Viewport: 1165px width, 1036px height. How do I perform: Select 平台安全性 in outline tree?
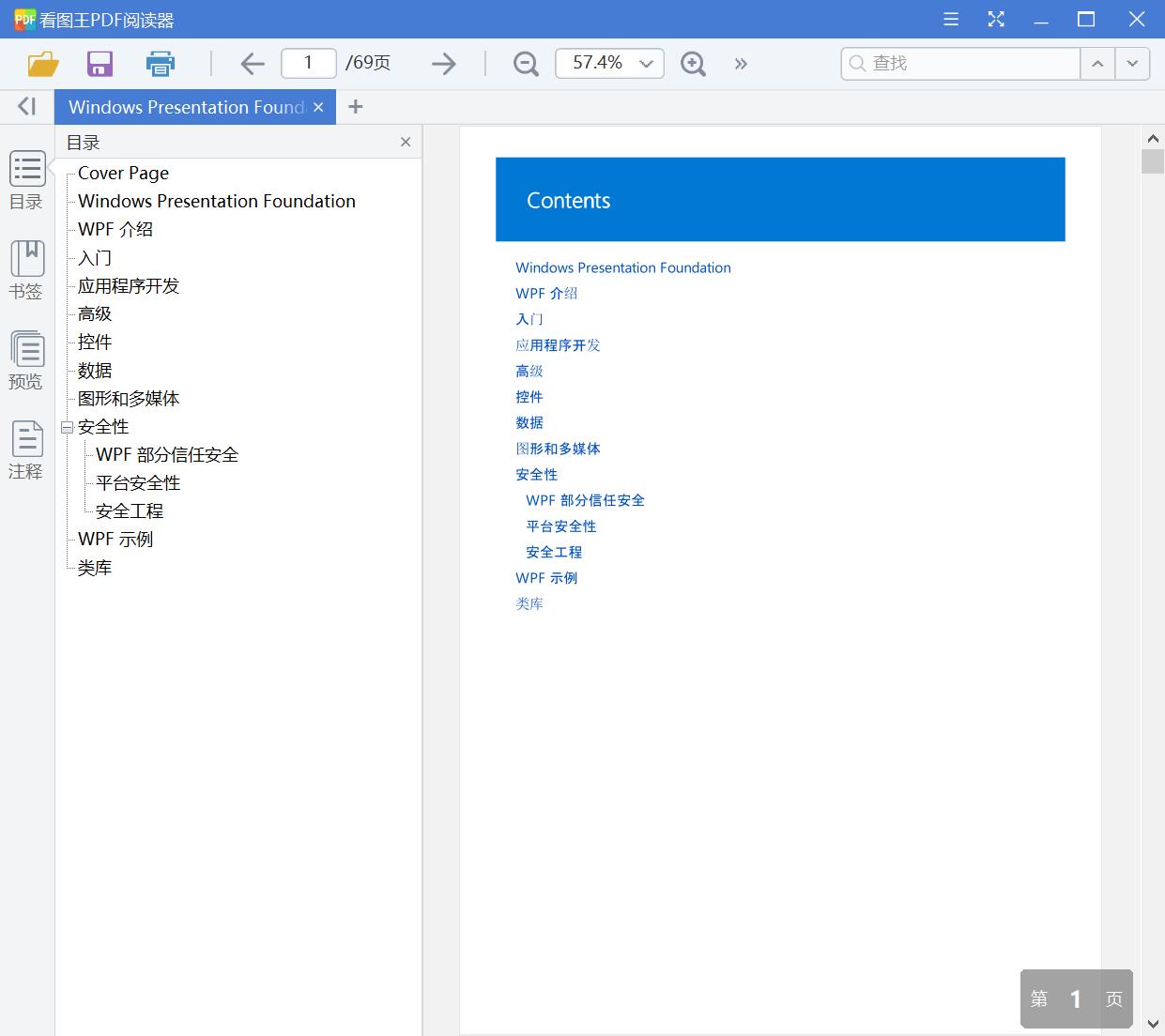[x=138, y=482]
